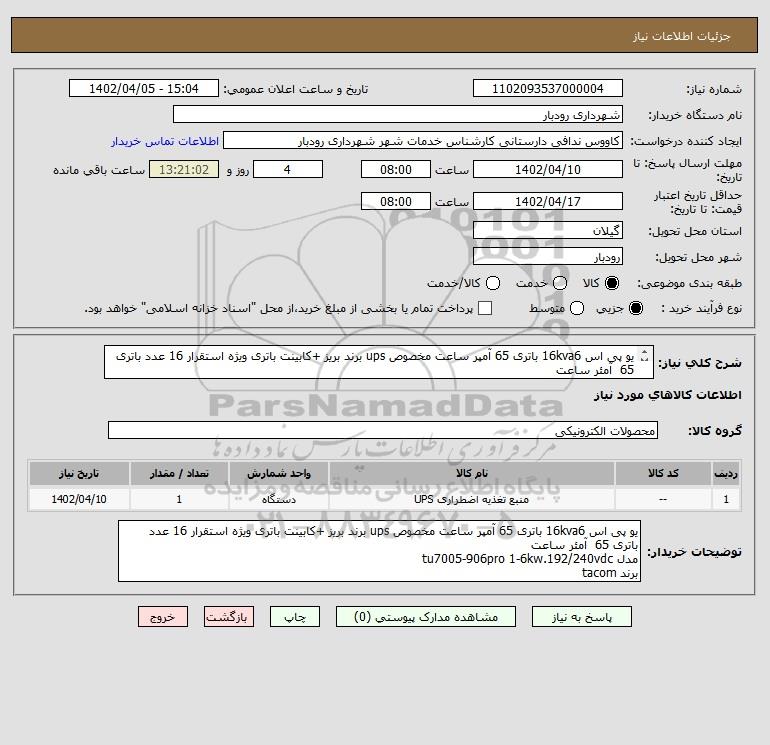Open مشاهده مدارک پیوستی (0) button
Viewport: 770px width, 745px height.
pyautogui.click(x=426, y=616)
